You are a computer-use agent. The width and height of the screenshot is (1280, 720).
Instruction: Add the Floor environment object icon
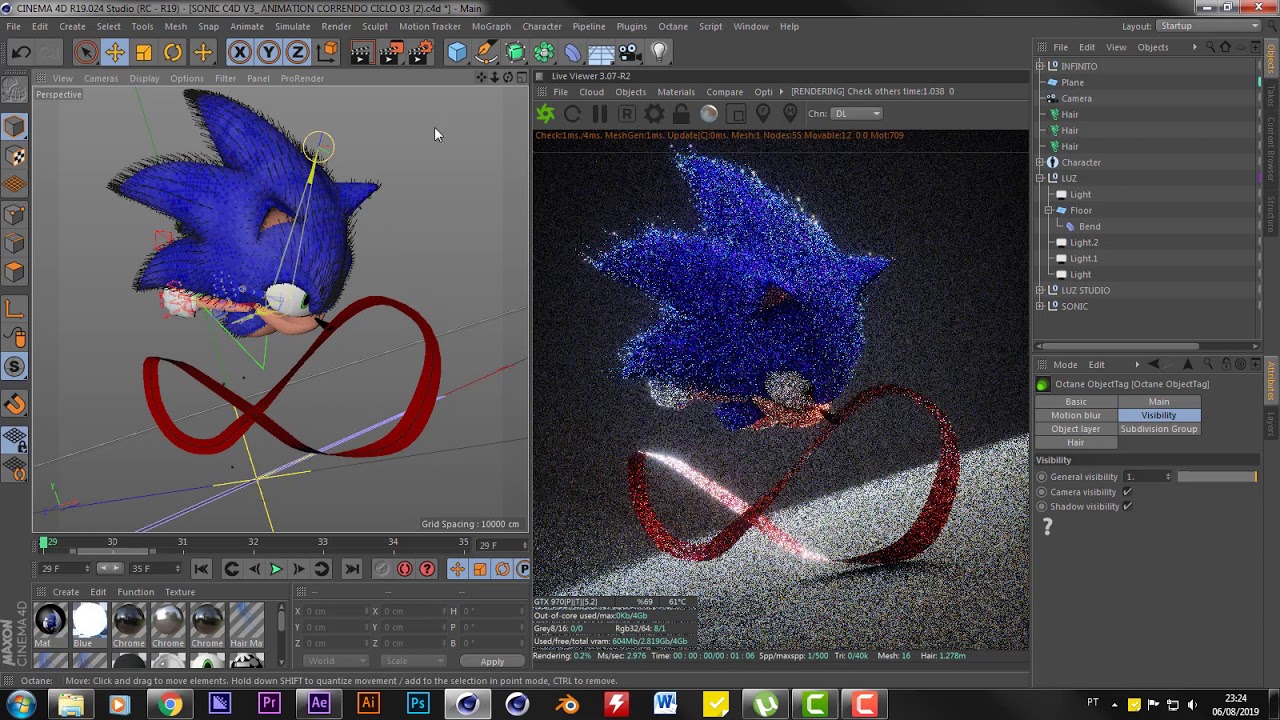601,52
